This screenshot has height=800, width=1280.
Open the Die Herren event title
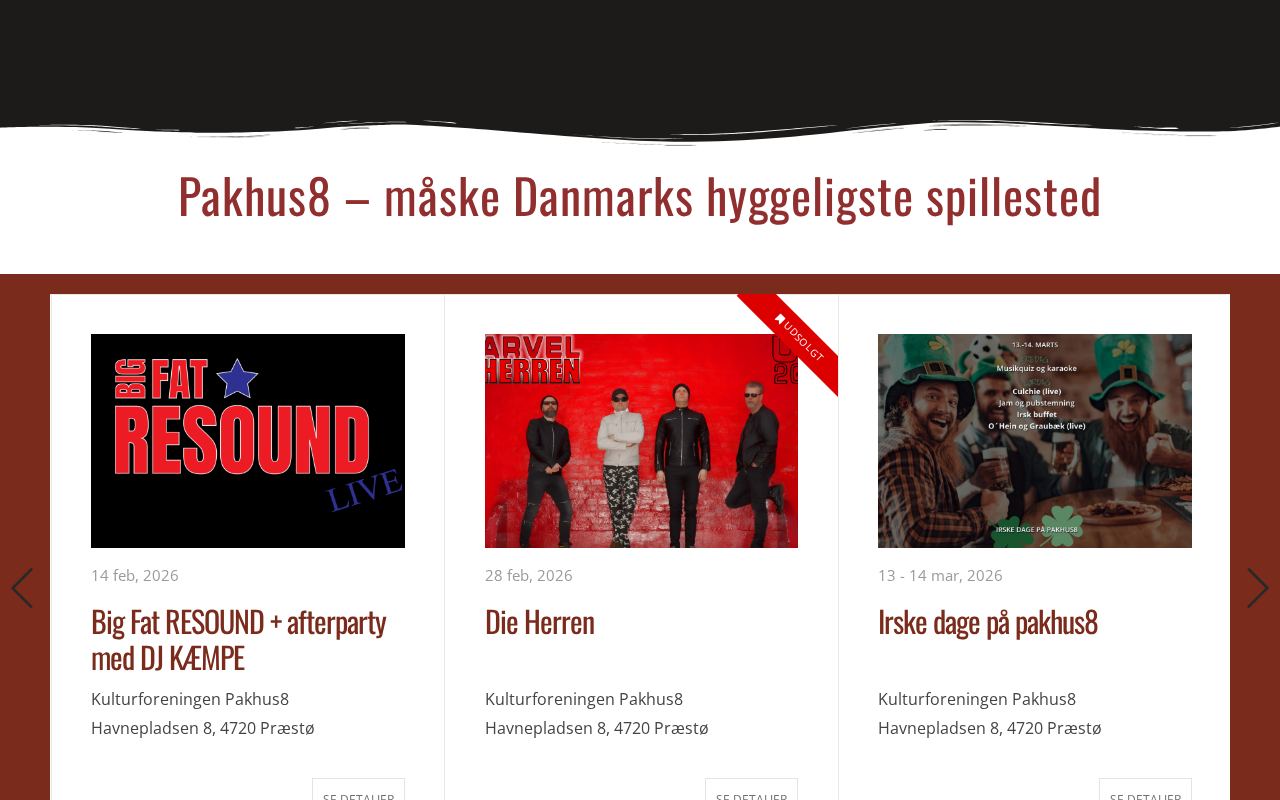click(540, 621)
